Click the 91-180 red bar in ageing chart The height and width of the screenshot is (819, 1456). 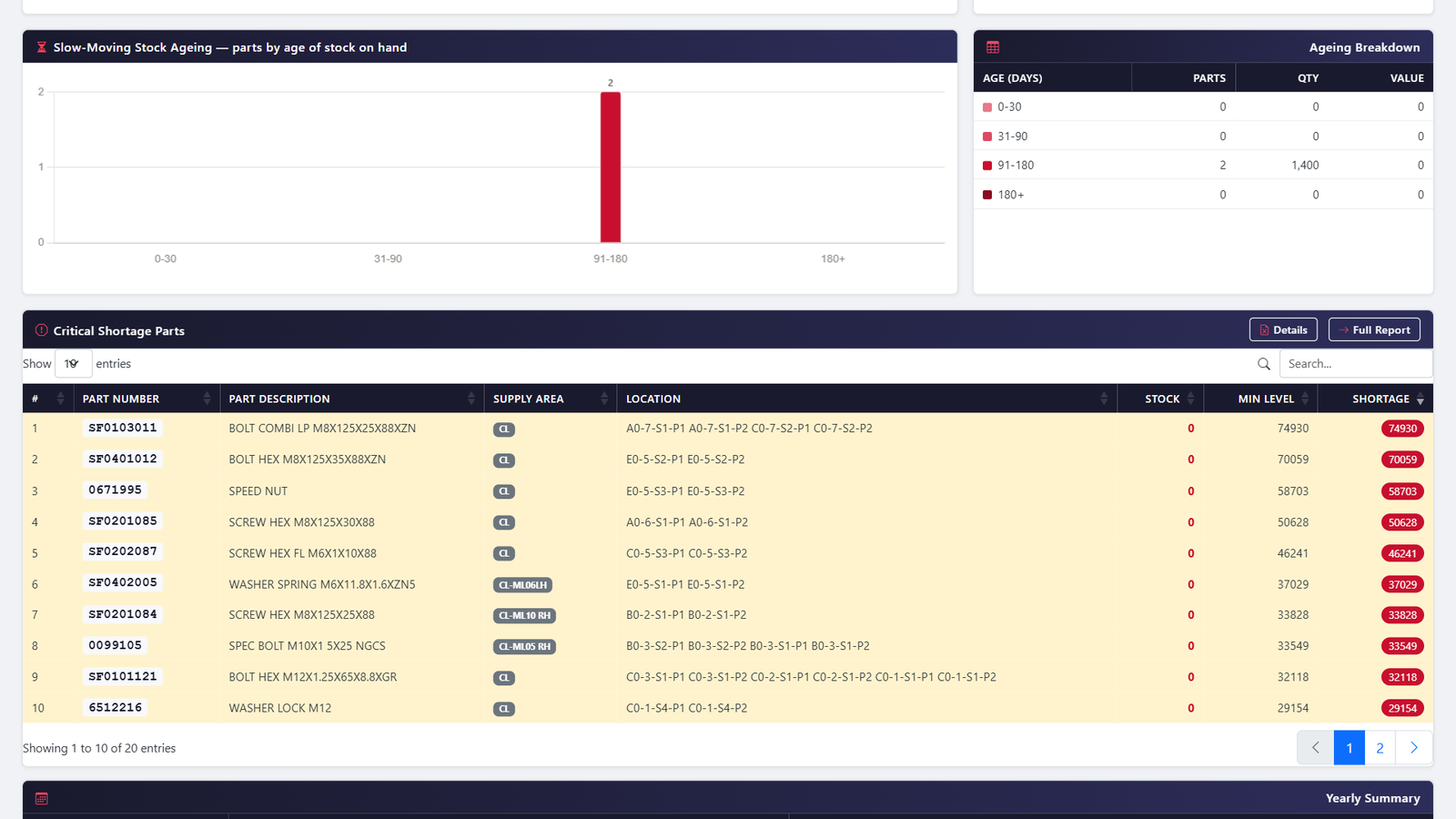[611, 167]
